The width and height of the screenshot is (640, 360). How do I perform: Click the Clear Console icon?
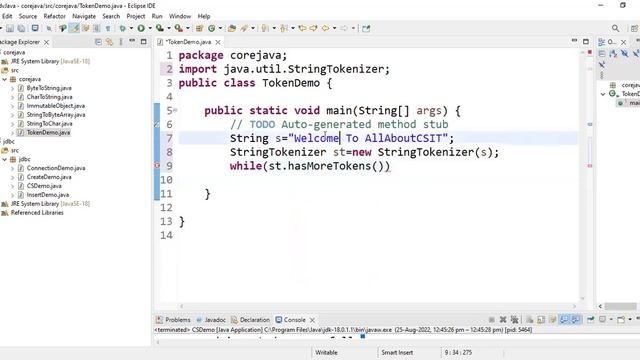[529, 320]
